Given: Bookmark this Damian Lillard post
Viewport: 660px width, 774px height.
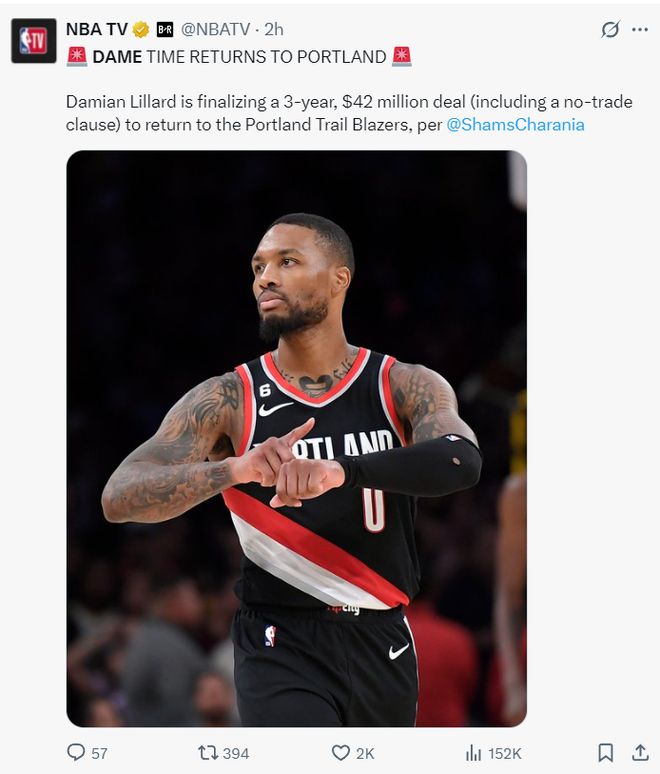Looking at the screenshot, I should 606,753.
